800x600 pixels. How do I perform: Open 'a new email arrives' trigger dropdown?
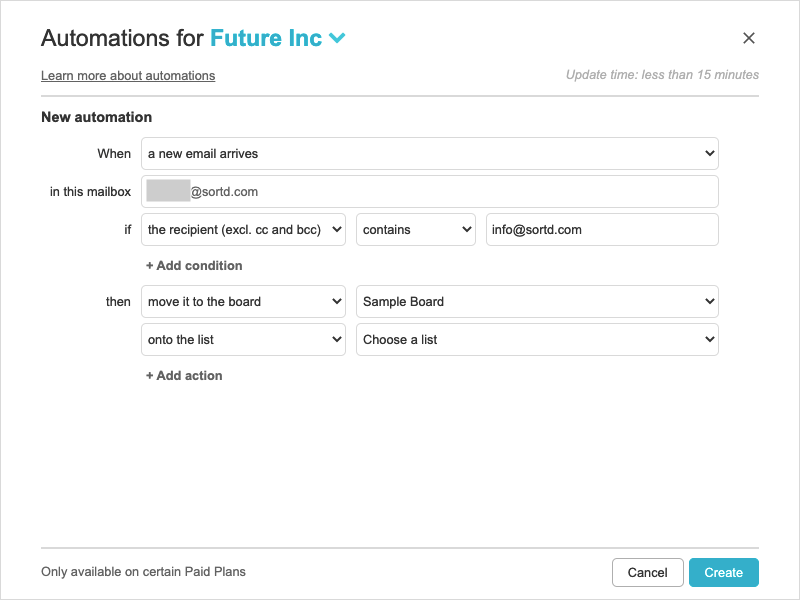(430, 154)
